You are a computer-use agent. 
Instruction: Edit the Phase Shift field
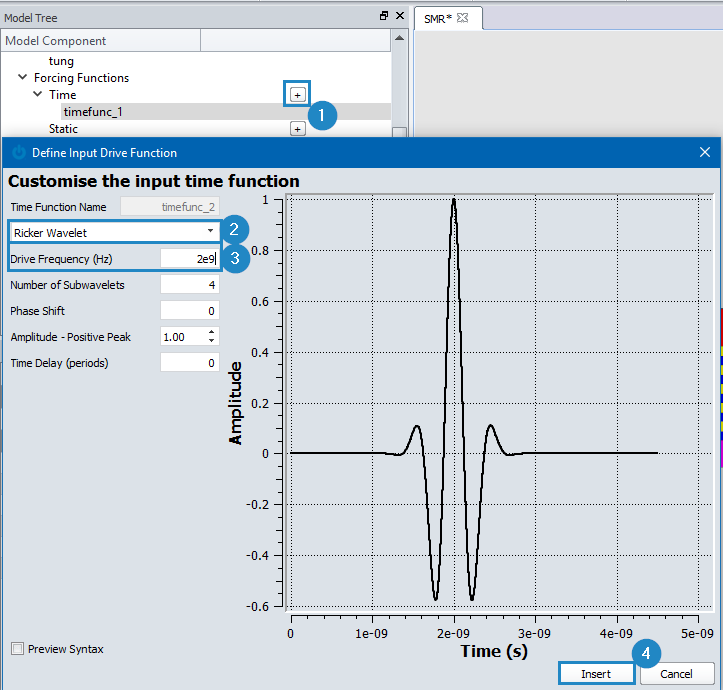coord(190,311)
